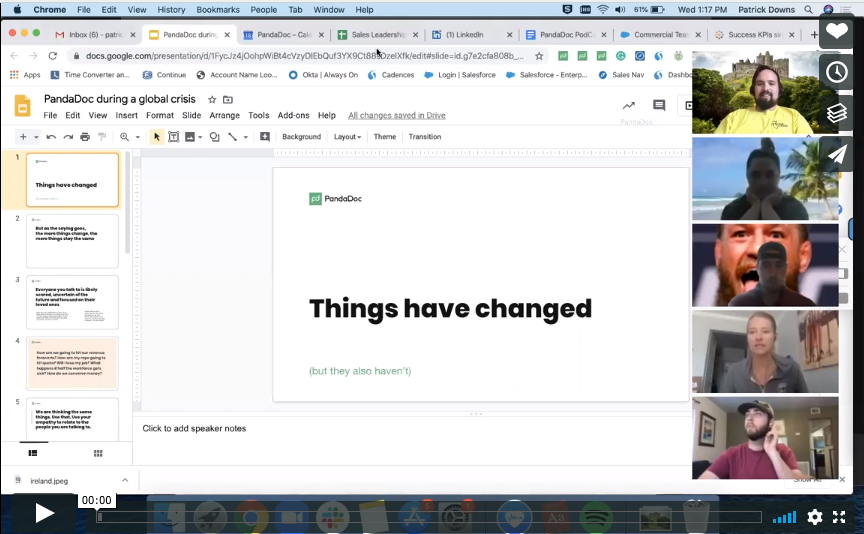This screenshot has width=864, height=534.
Task: Click the Chrome reload button
Action: (x=52, y=56)
